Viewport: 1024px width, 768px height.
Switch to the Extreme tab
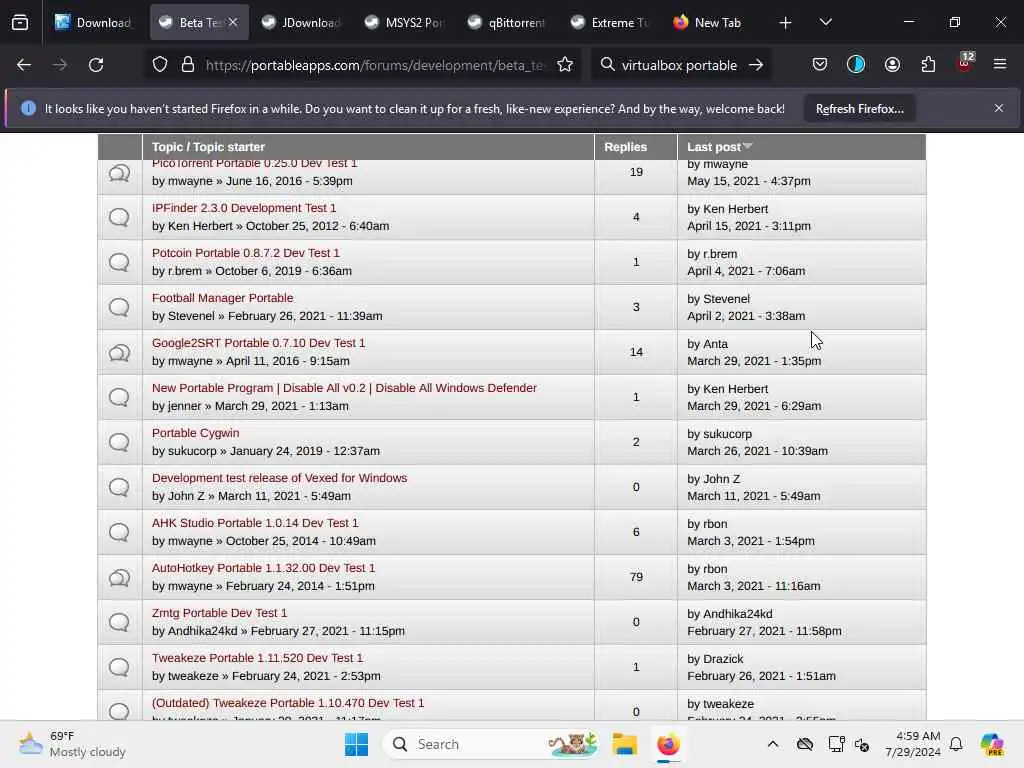point(611,22)
